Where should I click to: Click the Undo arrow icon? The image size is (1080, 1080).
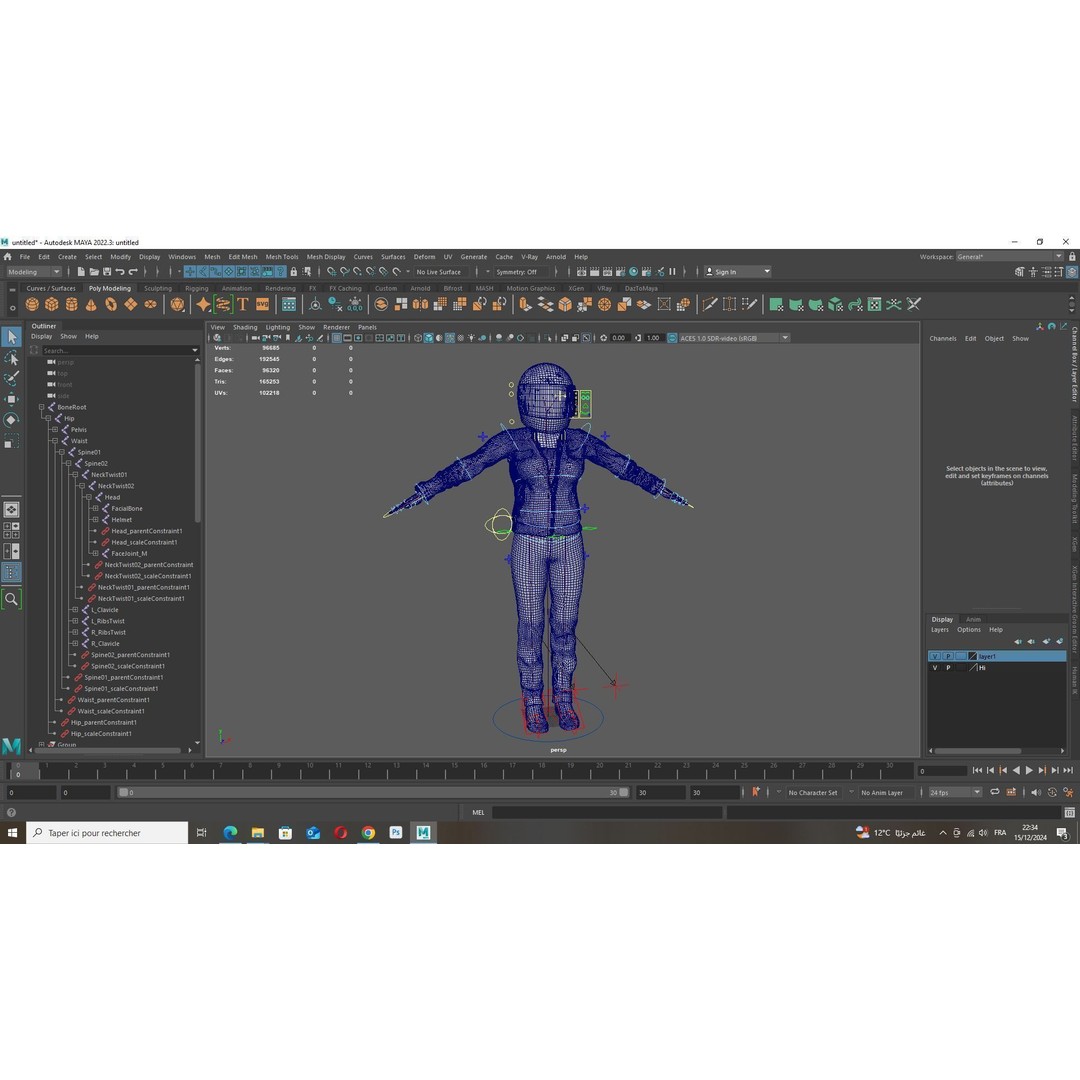pyautogui.click(x=120, y=272)
